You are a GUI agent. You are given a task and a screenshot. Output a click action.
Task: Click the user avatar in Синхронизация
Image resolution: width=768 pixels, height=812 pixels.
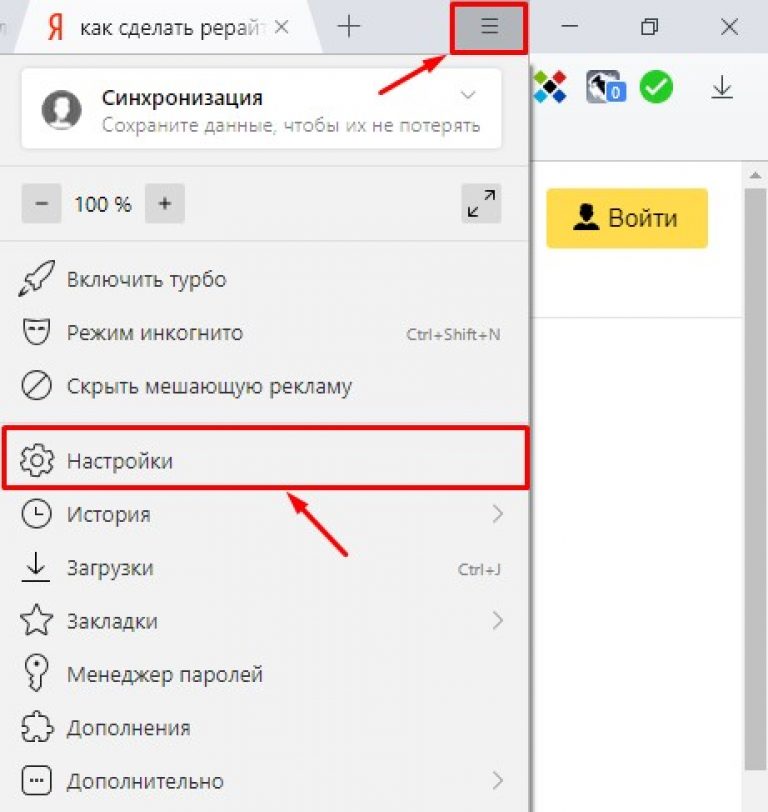point(61,109)
